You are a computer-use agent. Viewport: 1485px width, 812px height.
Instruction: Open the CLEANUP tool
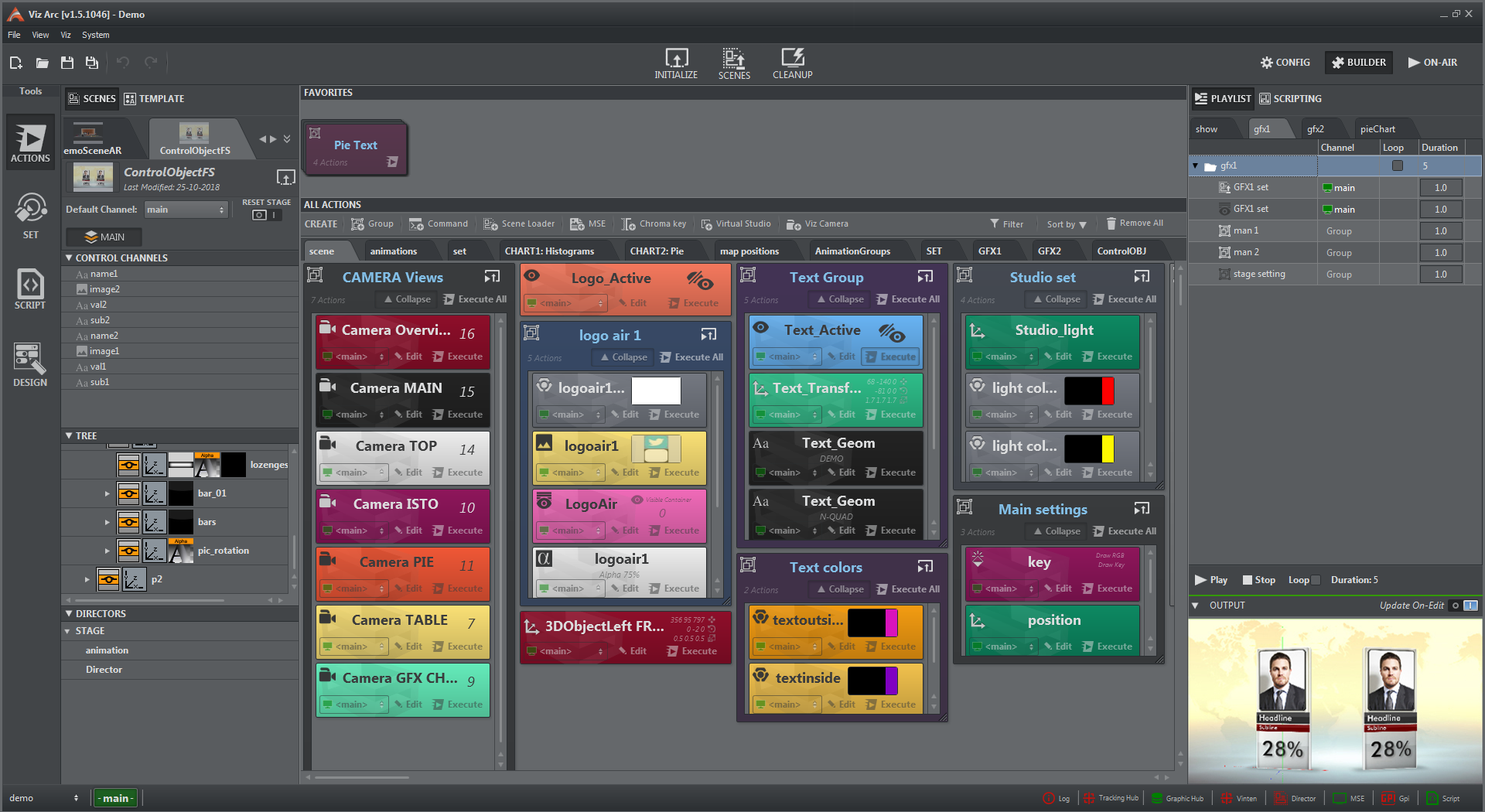point(792,63)
